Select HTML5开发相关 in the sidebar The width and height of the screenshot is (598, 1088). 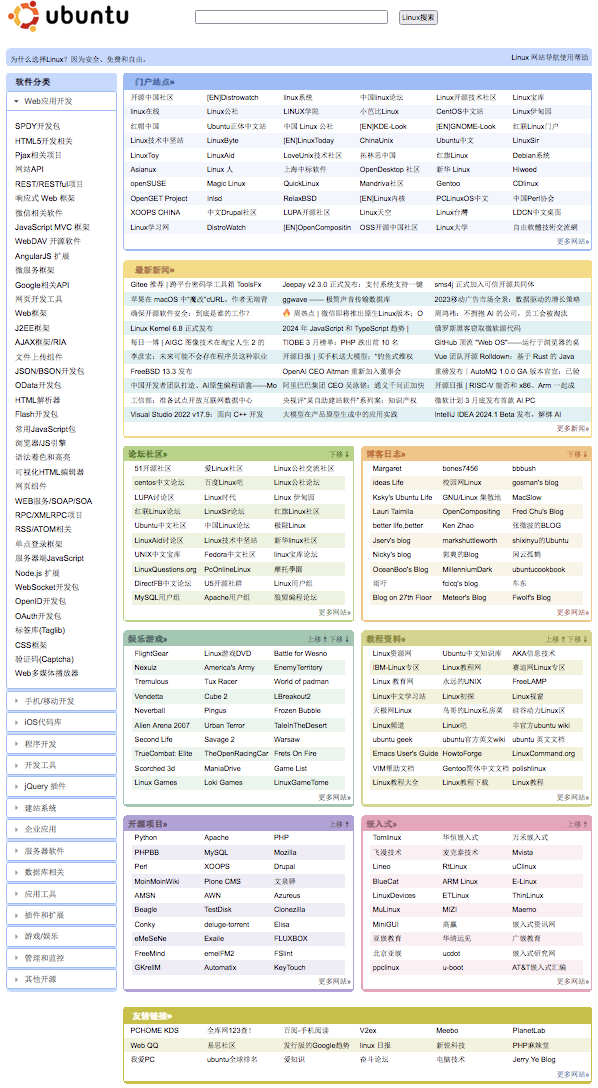tap(44, 141)
